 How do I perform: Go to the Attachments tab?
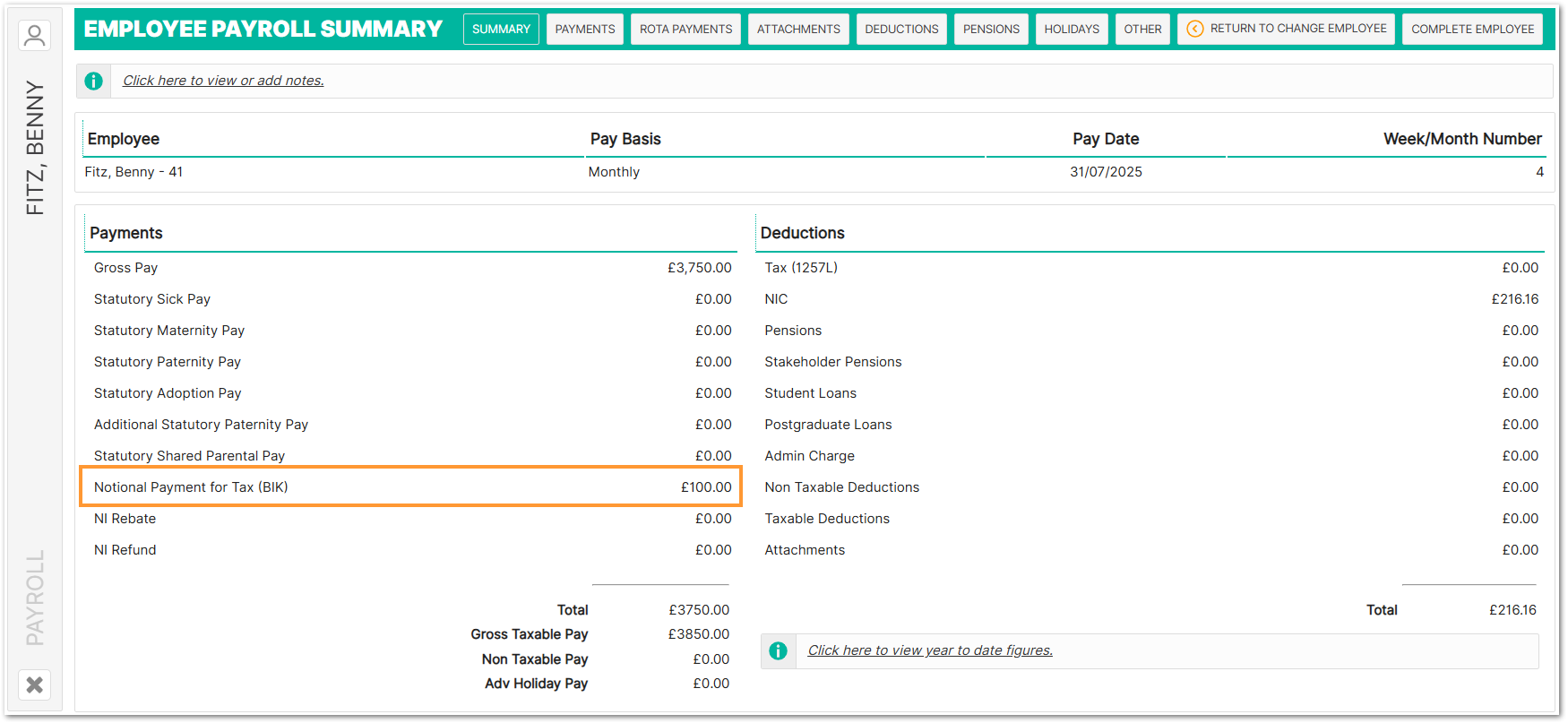[x=797, y=29]
